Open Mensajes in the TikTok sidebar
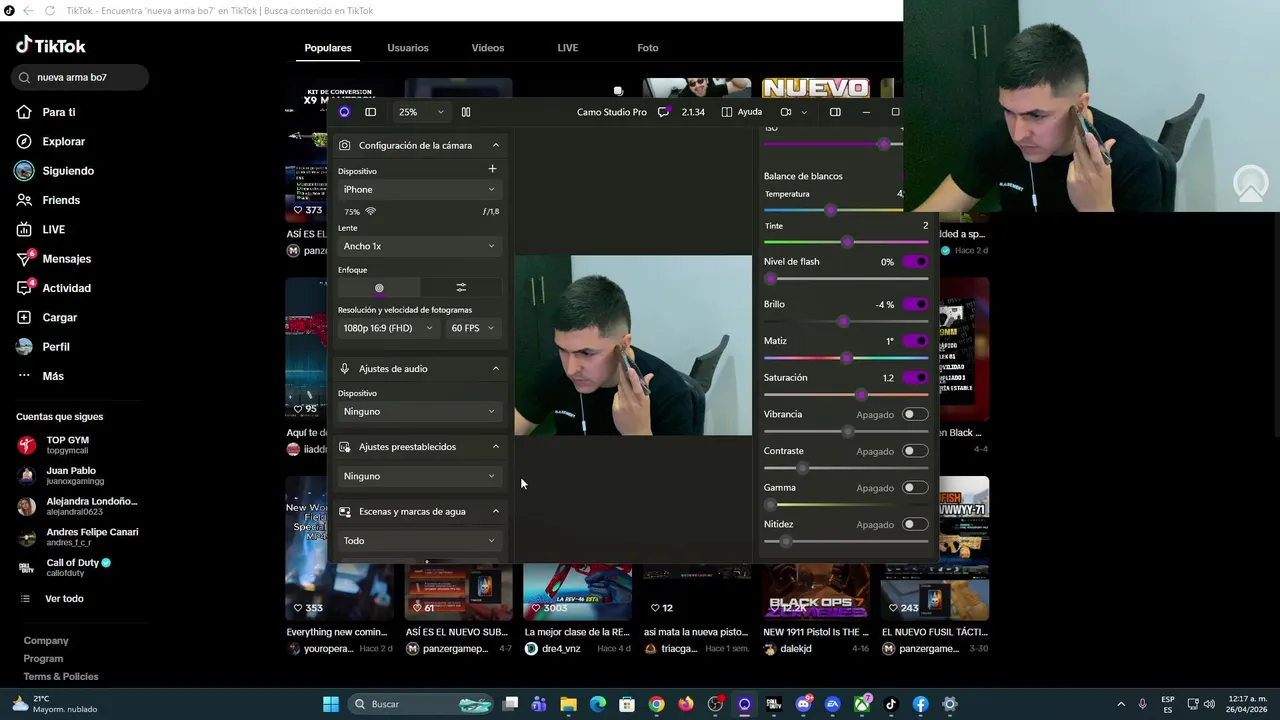Image resolution: width=1280 pixels, height=720 pixels. [x=66, y=259]
